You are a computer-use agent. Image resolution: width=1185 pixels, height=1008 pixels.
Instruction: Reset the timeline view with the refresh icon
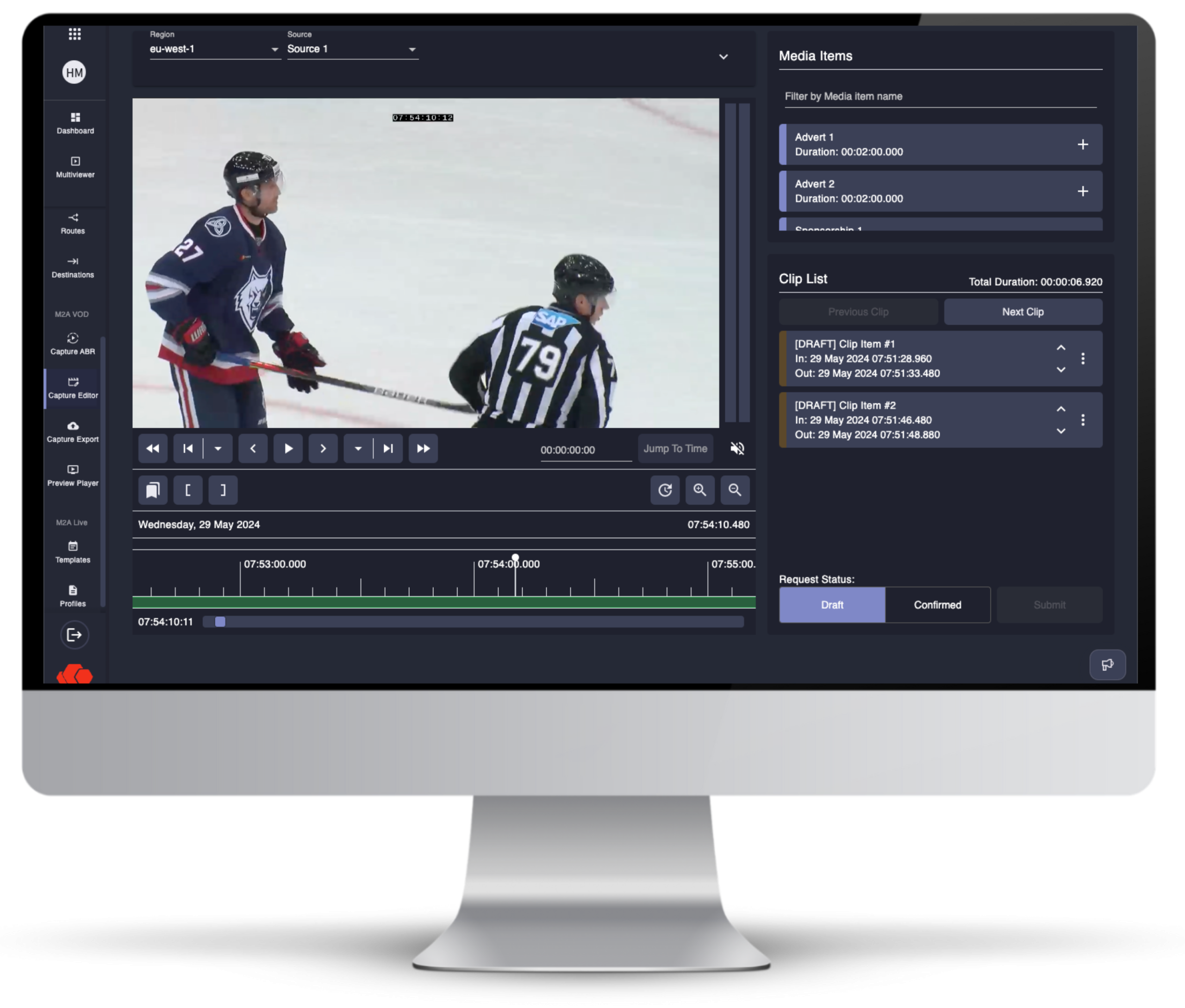665,490
